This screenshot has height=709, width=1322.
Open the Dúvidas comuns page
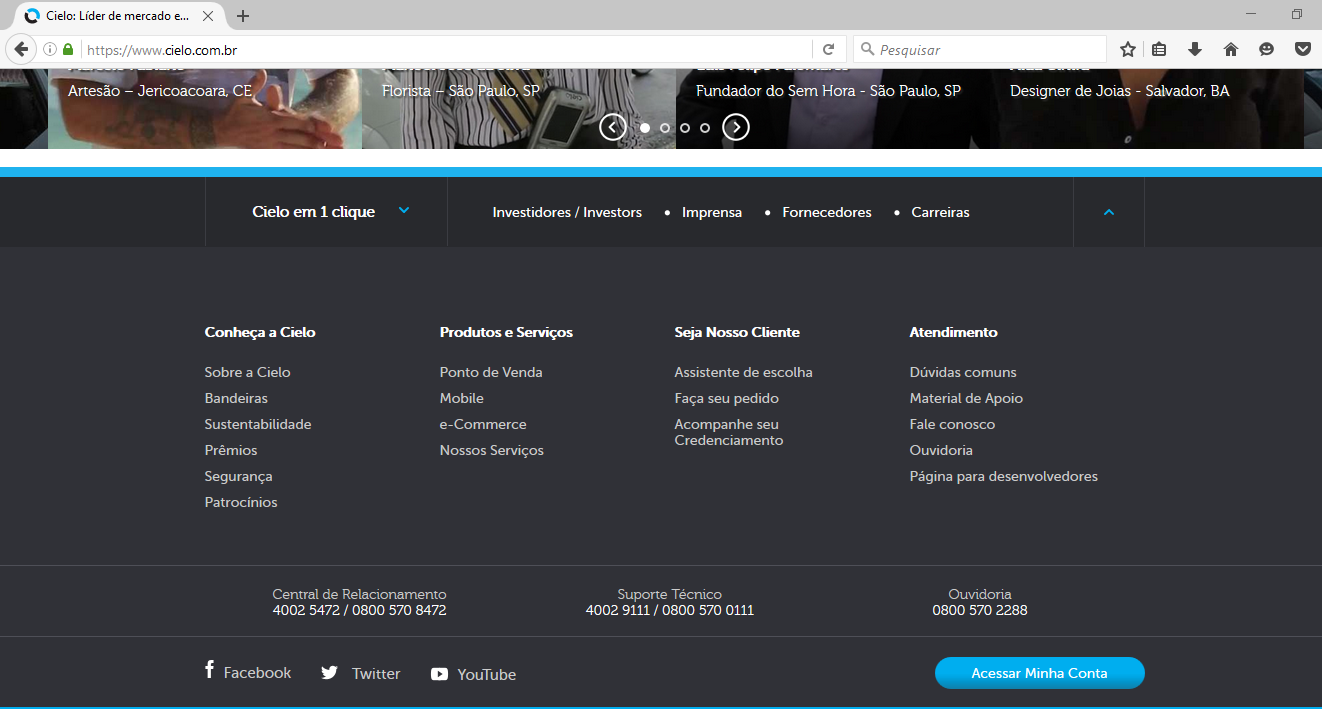963,372
